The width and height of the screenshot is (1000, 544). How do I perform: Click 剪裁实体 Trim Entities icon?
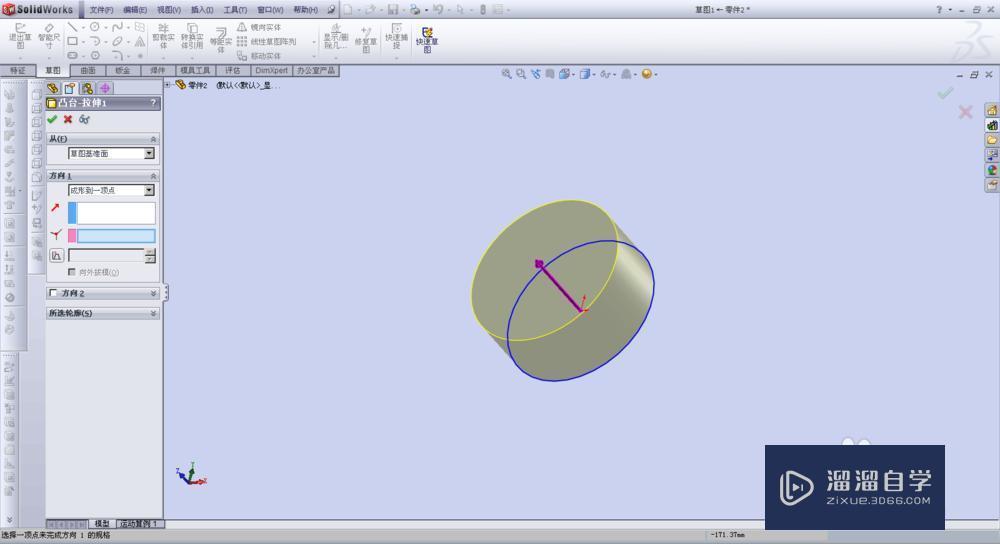pyautogui.click(x=163, y=36)
